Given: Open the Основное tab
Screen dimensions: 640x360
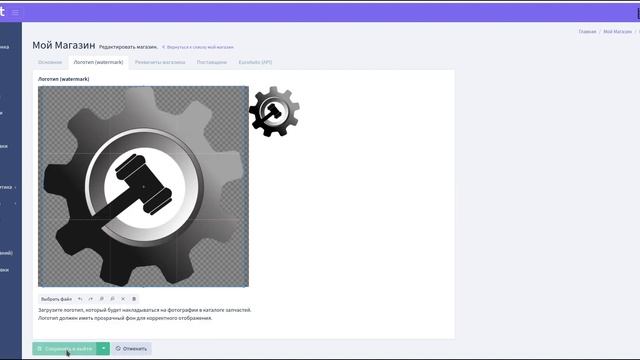Looking at the screenshot, I should click(x=50, y=62).
